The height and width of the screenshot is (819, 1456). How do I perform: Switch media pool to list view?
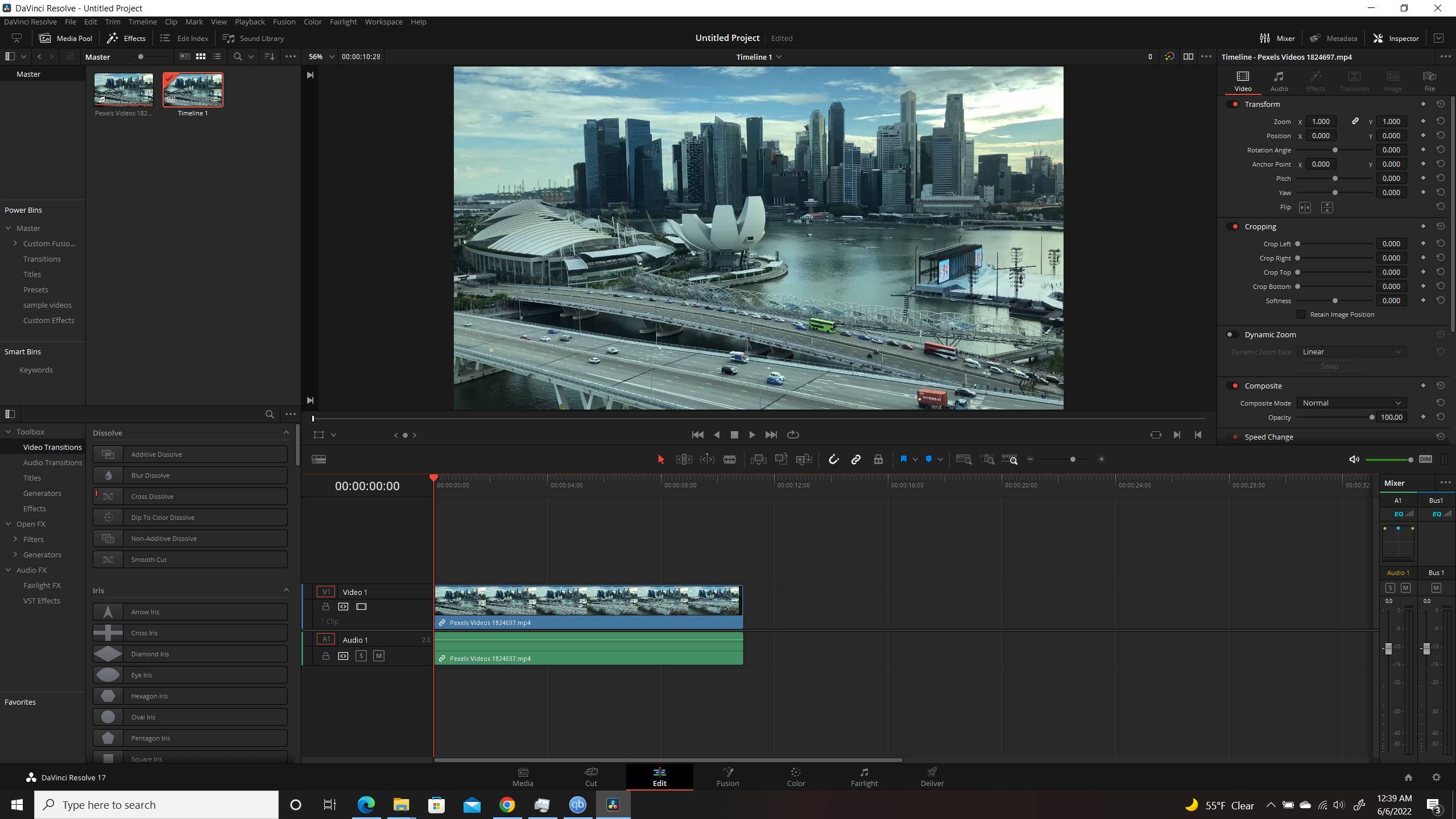click(217, 57)
